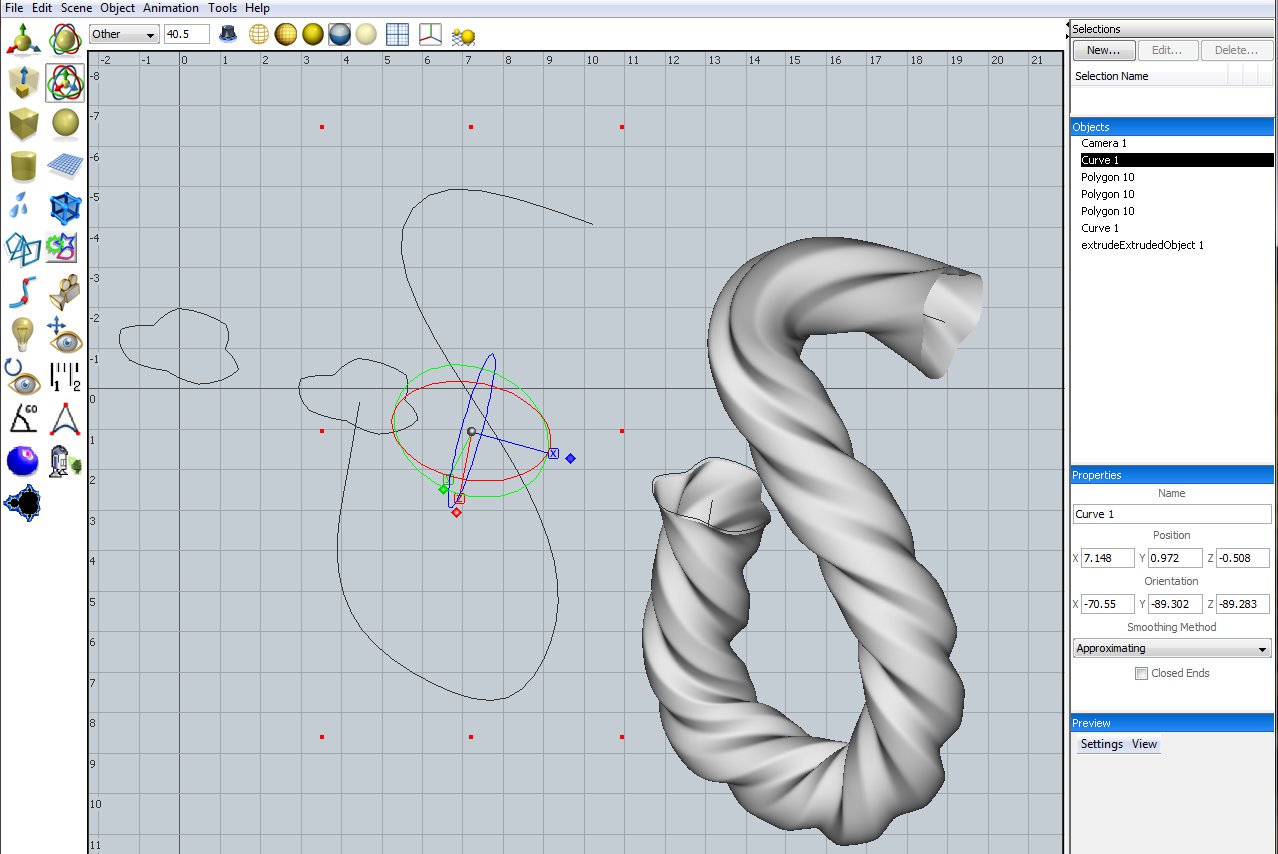Switch to smooth yellow sphere display mode
Screen dimensions: 1278x854
313,34
